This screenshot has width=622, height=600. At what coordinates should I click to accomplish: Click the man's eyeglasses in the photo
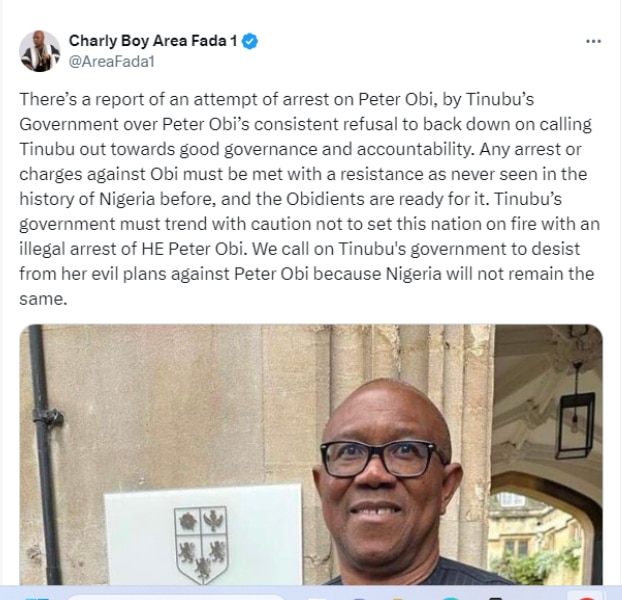click(391, 458)
